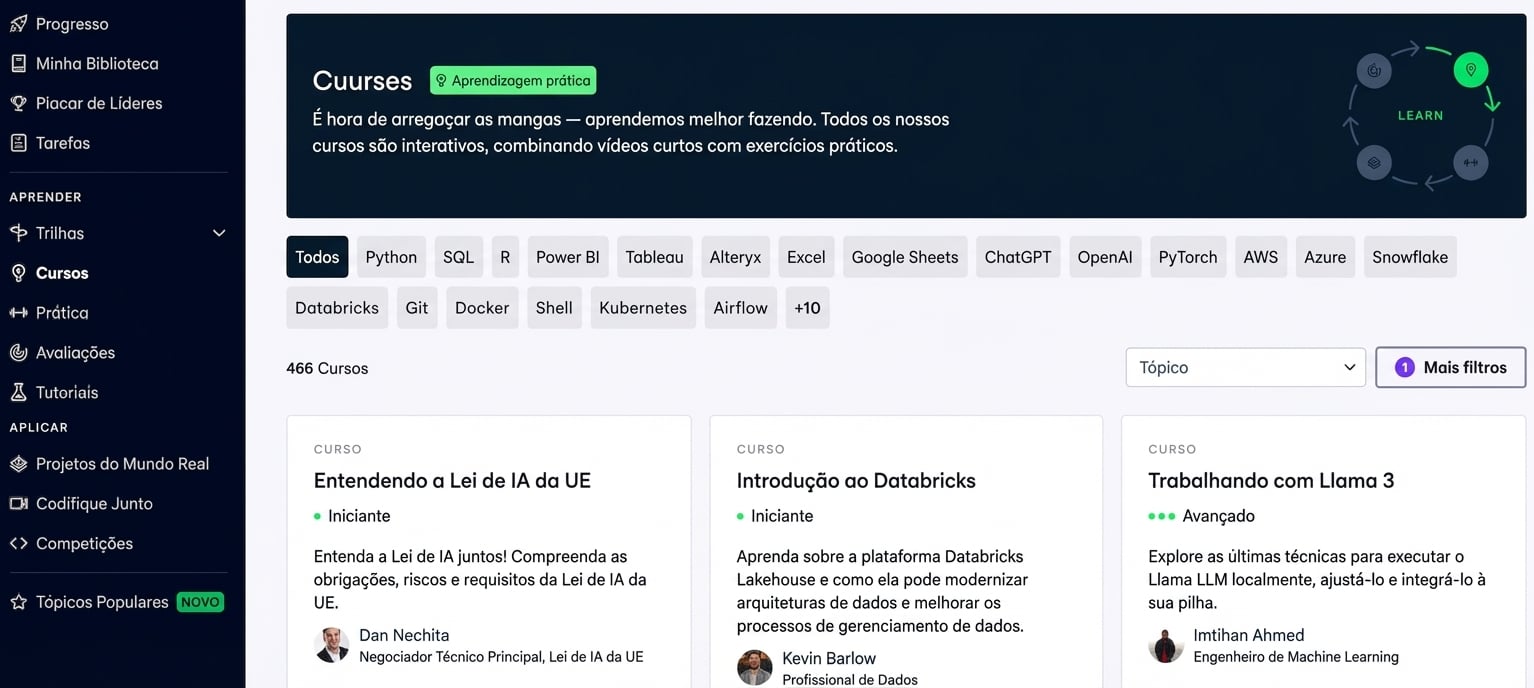Click the pin icon beside Cursos
This screenshot has height=688, width=1534.
(18, 273)
